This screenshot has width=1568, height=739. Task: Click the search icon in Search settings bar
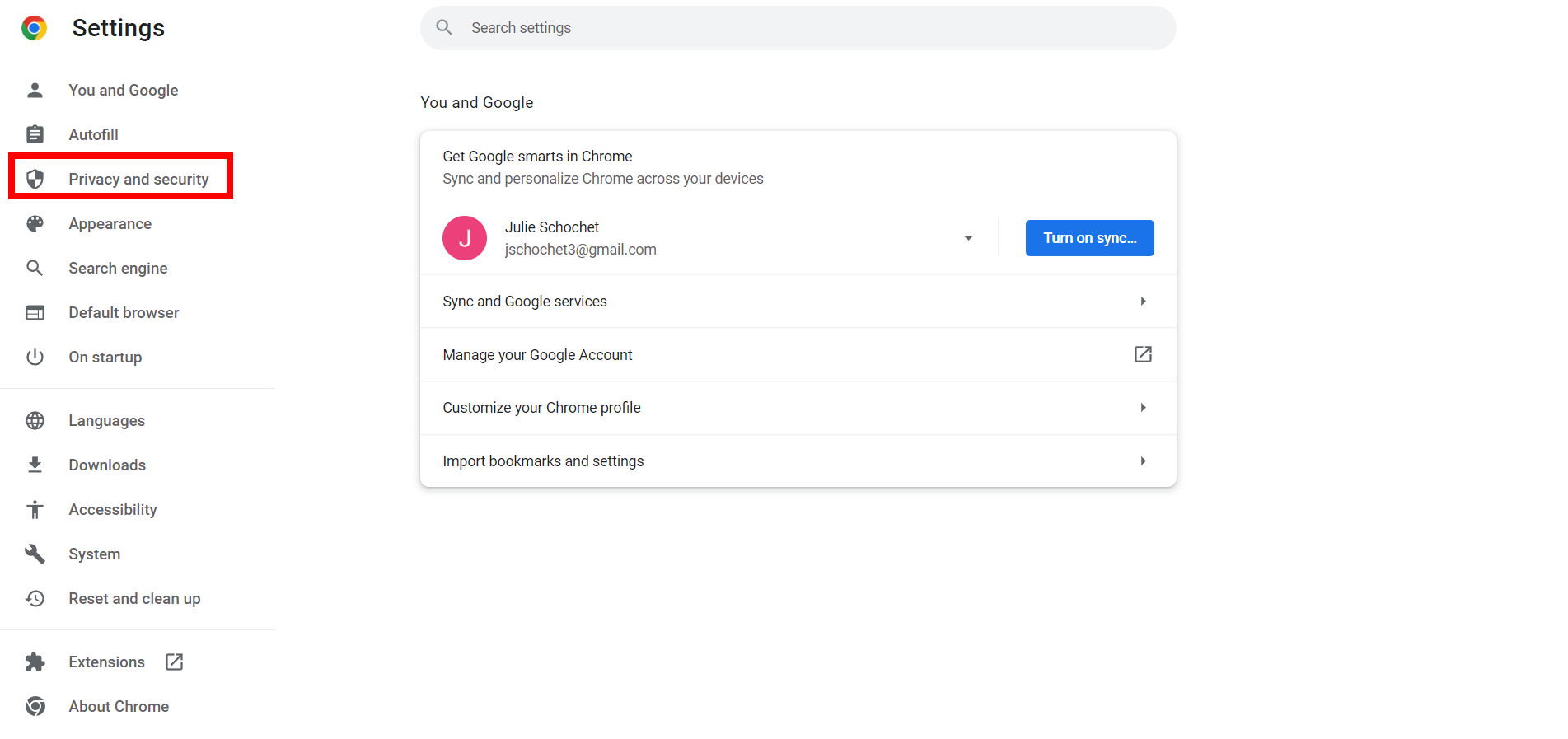pyautogui.click(x=444, y=27)
